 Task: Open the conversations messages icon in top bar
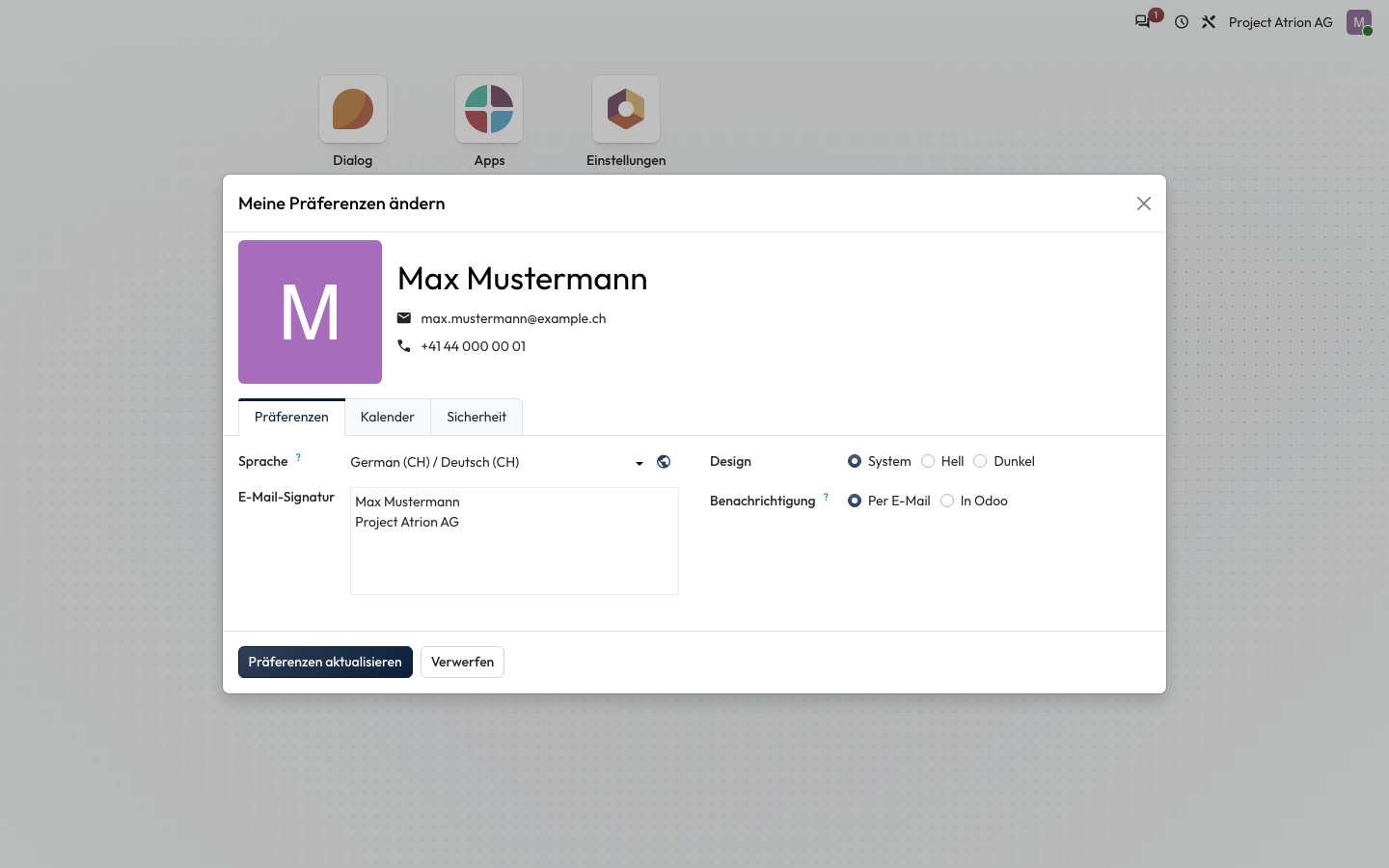click(1143, 21)
